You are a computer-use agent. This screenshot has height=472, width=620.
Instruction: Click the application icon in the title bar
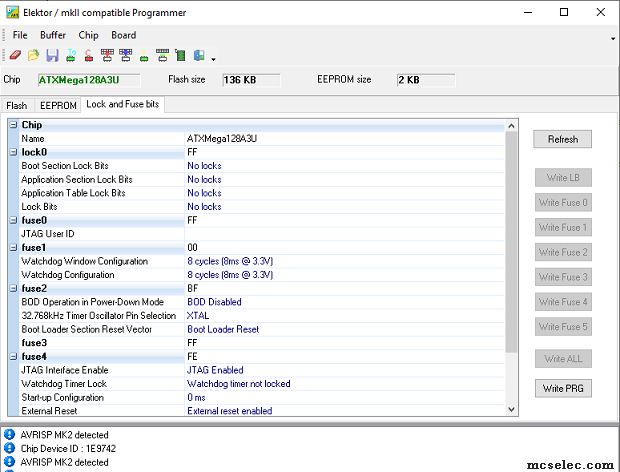[x=12, y=12]
